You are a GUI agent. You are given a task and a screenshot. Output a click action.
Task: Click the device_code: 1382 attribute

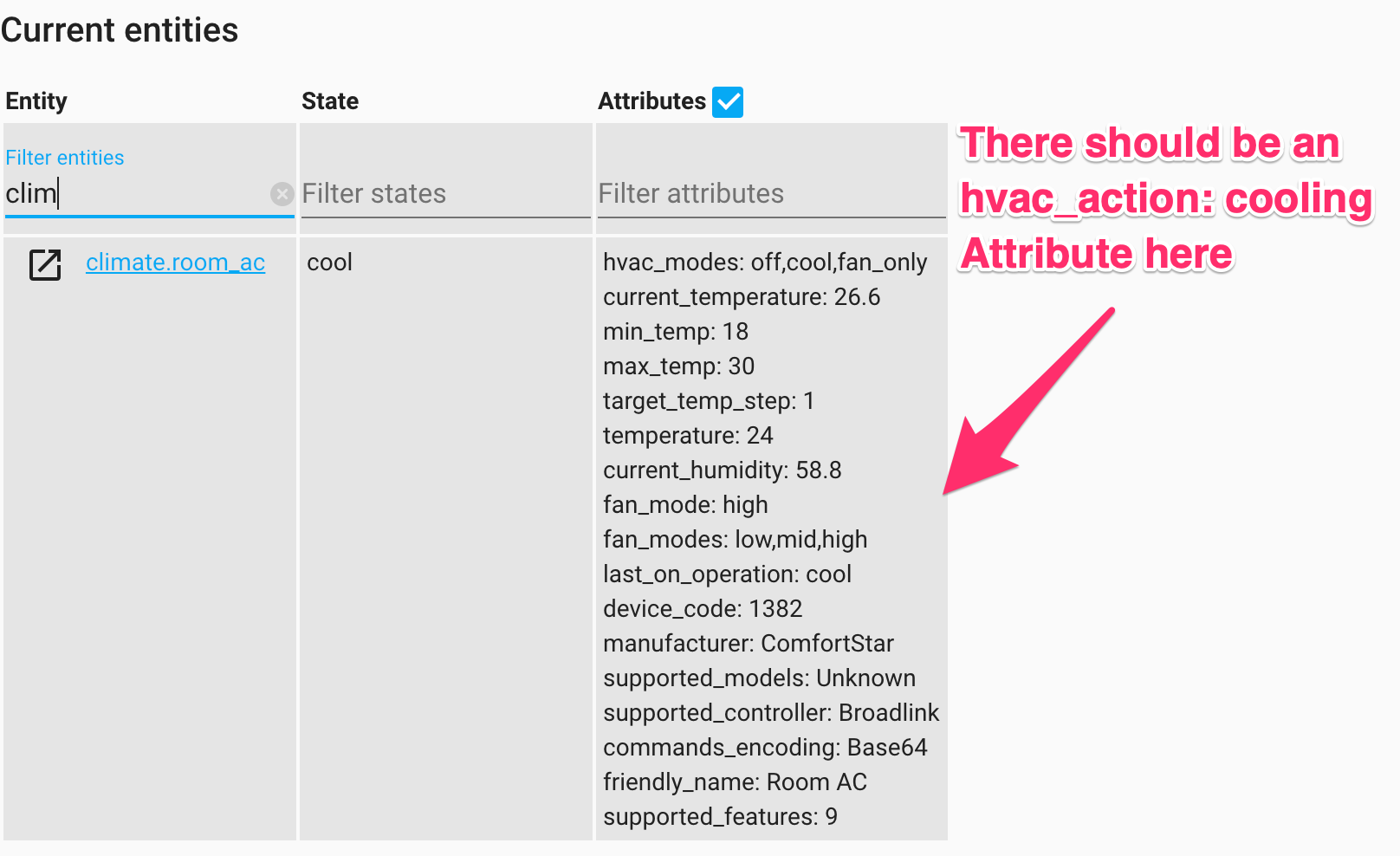(x=703, y=608)
